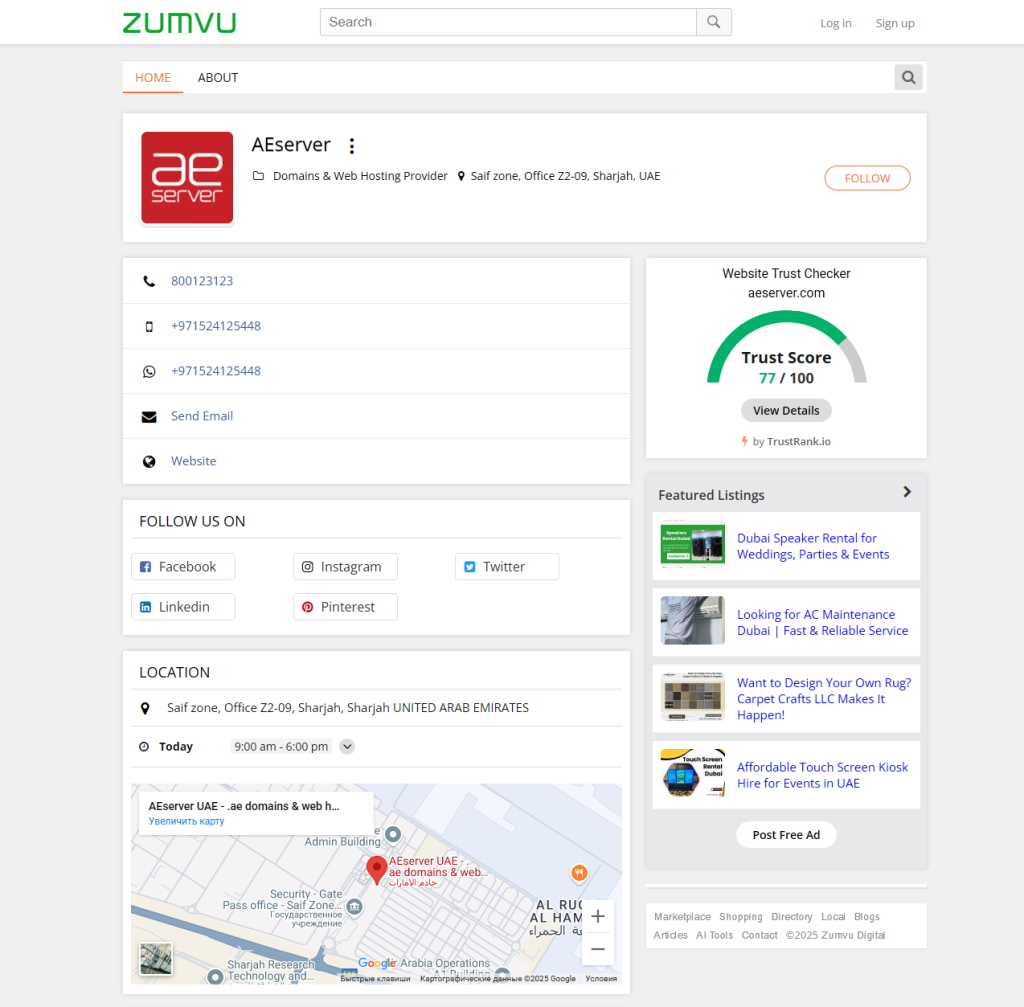This screenshot has width=1024, height=1007.
Task: Click the mobile icon in the first +971524125448 row
Action: (x=149, y=327)
